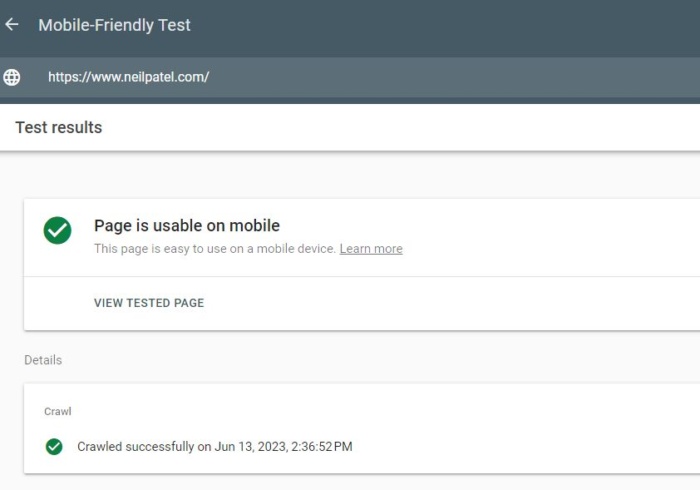The width and height of the screenshot is (700, 490).
Task: Open the Learn more link
Action: pyautogui.click(x=371, y=249)
